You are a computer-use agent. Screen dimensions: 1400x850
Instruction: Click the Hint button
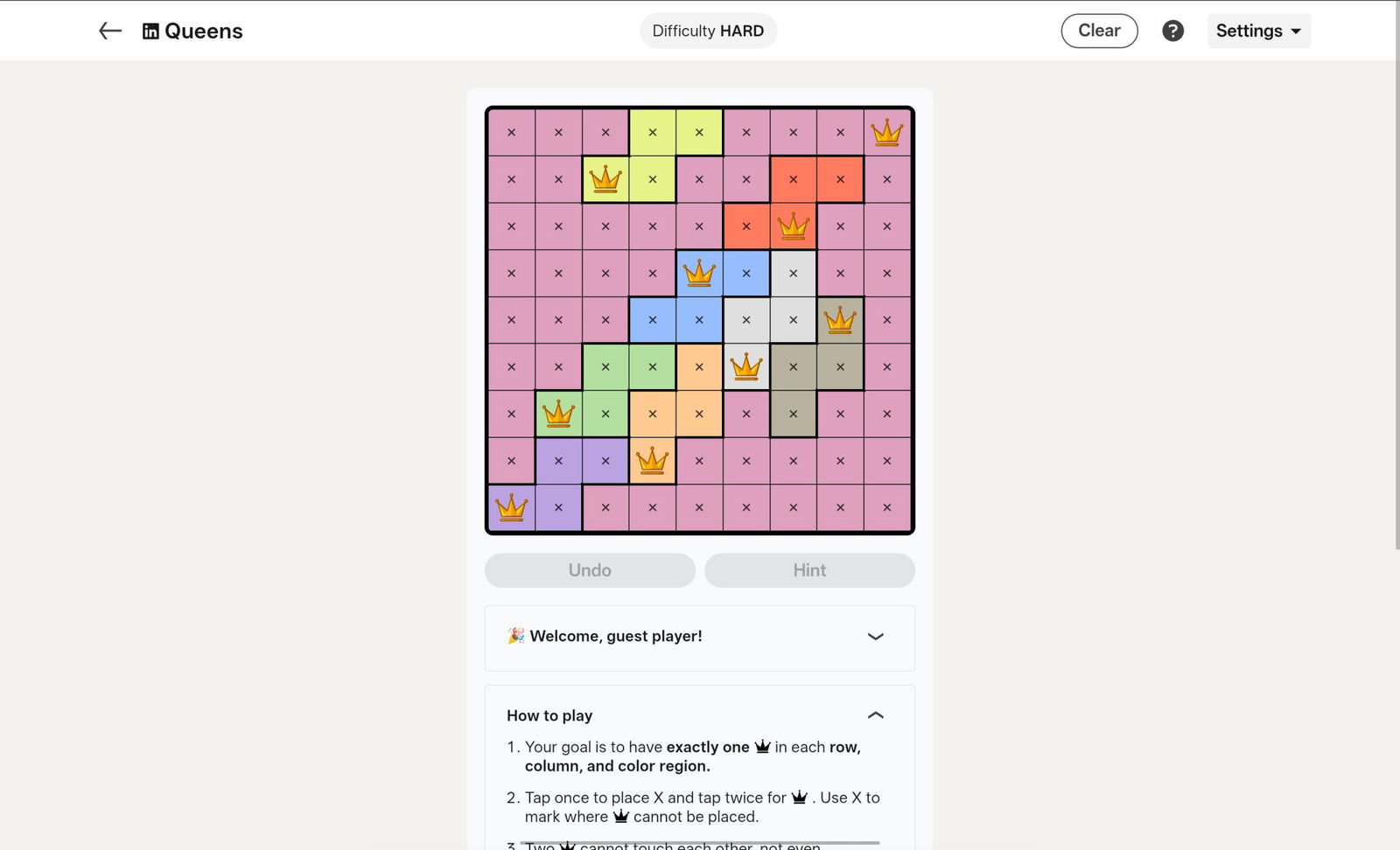point(809,570)
